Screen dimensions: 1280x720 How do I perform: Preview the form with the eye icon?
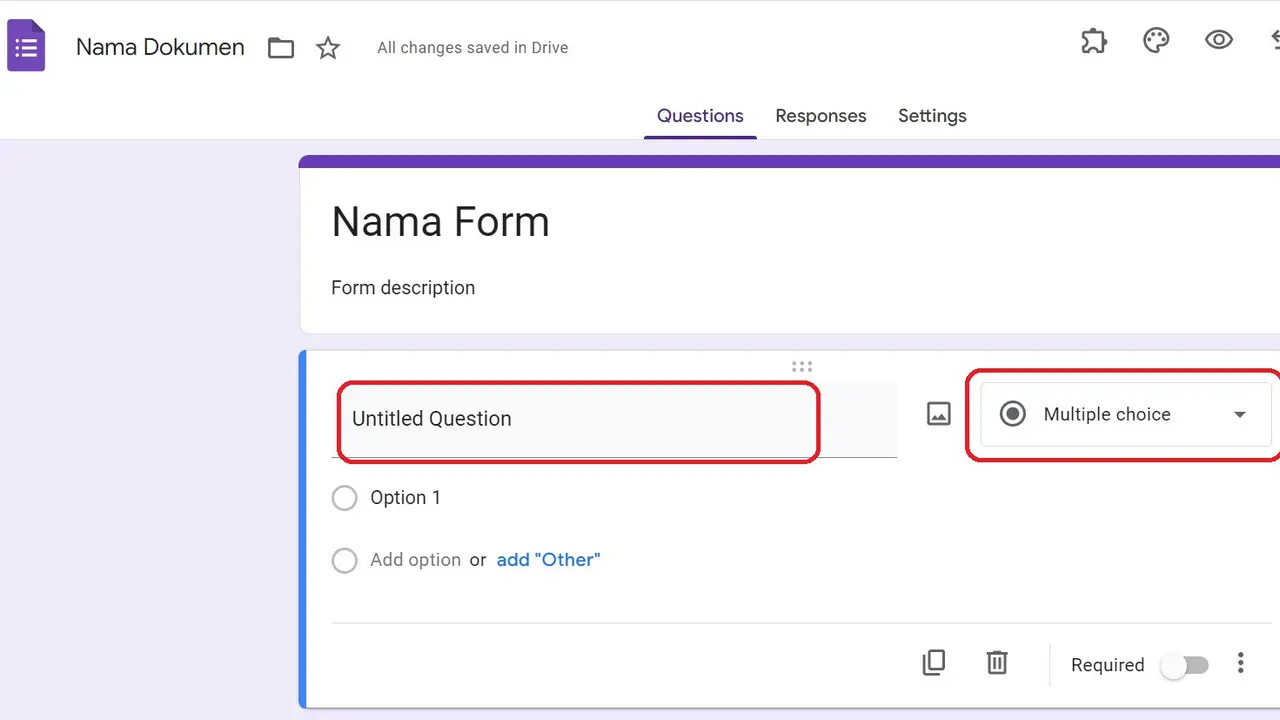(x=1219, y=40)
